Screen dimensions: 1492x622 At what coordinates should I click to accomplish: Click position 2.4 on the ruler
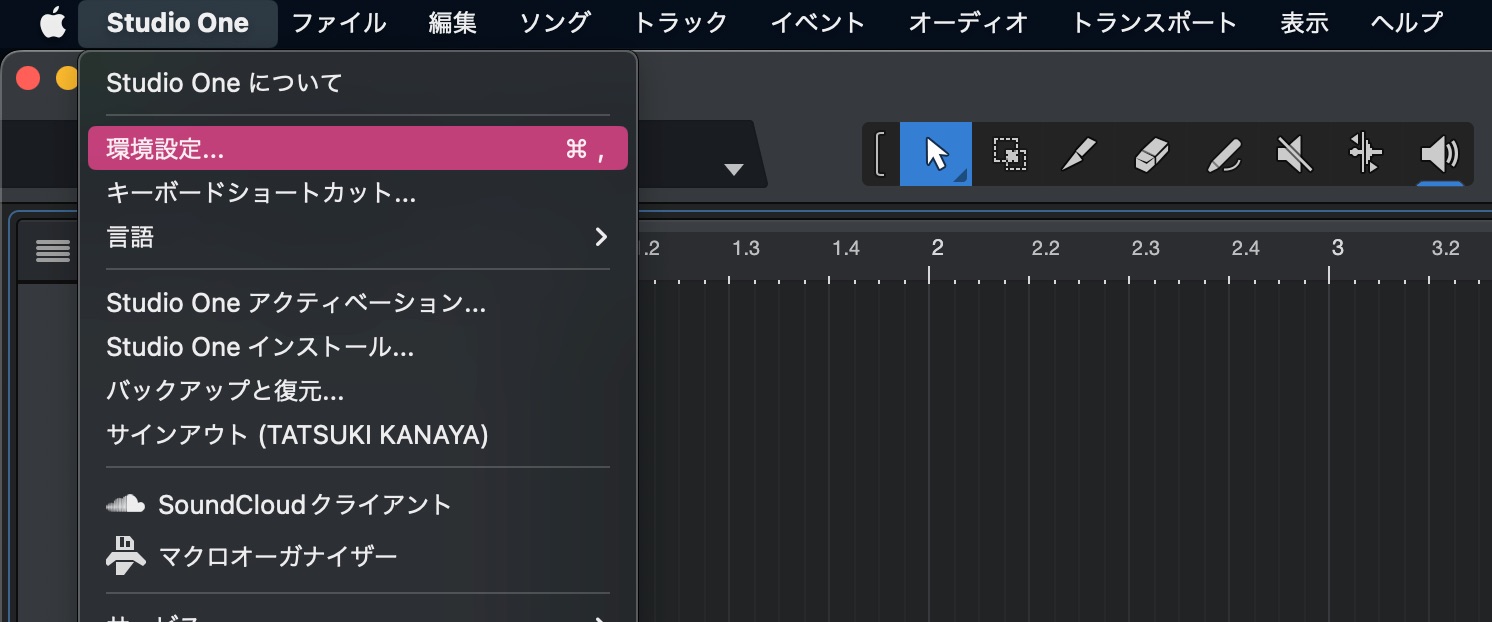click(1245, 248)
